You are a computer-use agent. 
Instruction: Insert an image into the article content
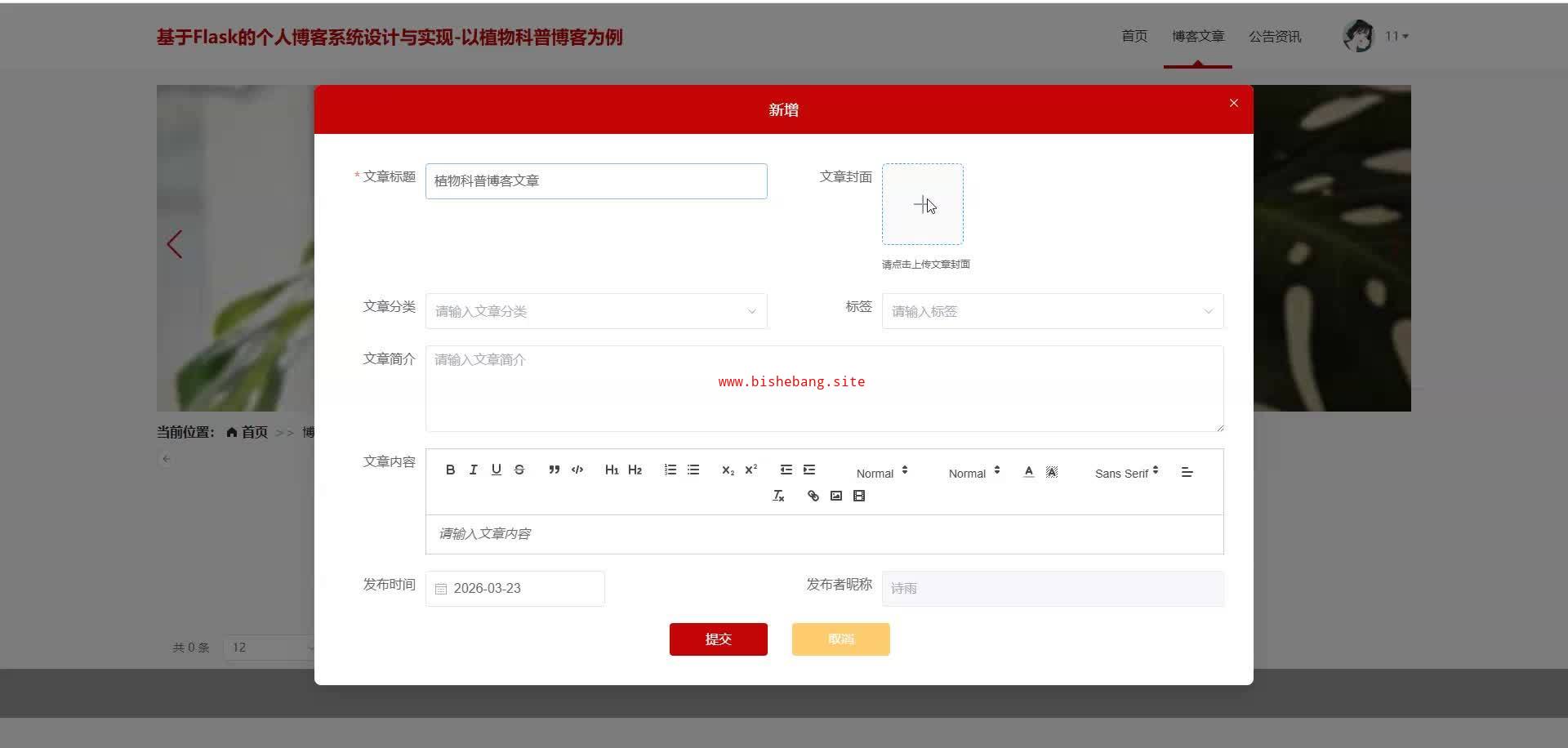point(835,496)
